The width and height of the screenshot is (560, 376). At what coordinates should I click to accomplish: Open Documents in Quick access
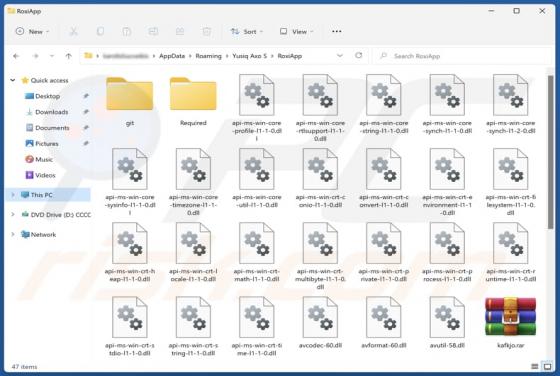point(52,127)
